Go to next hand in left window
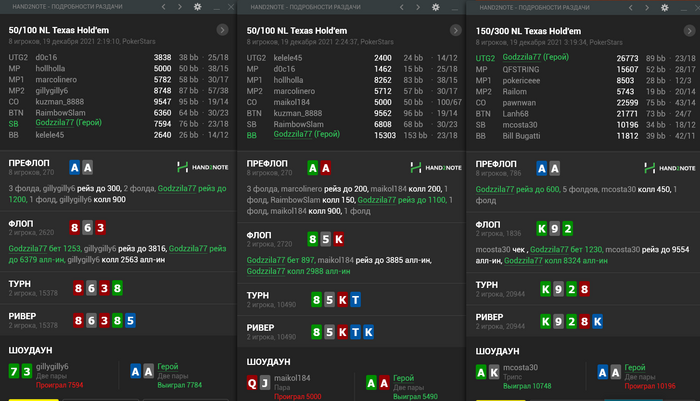700x401 pixels. pos(180,7)
